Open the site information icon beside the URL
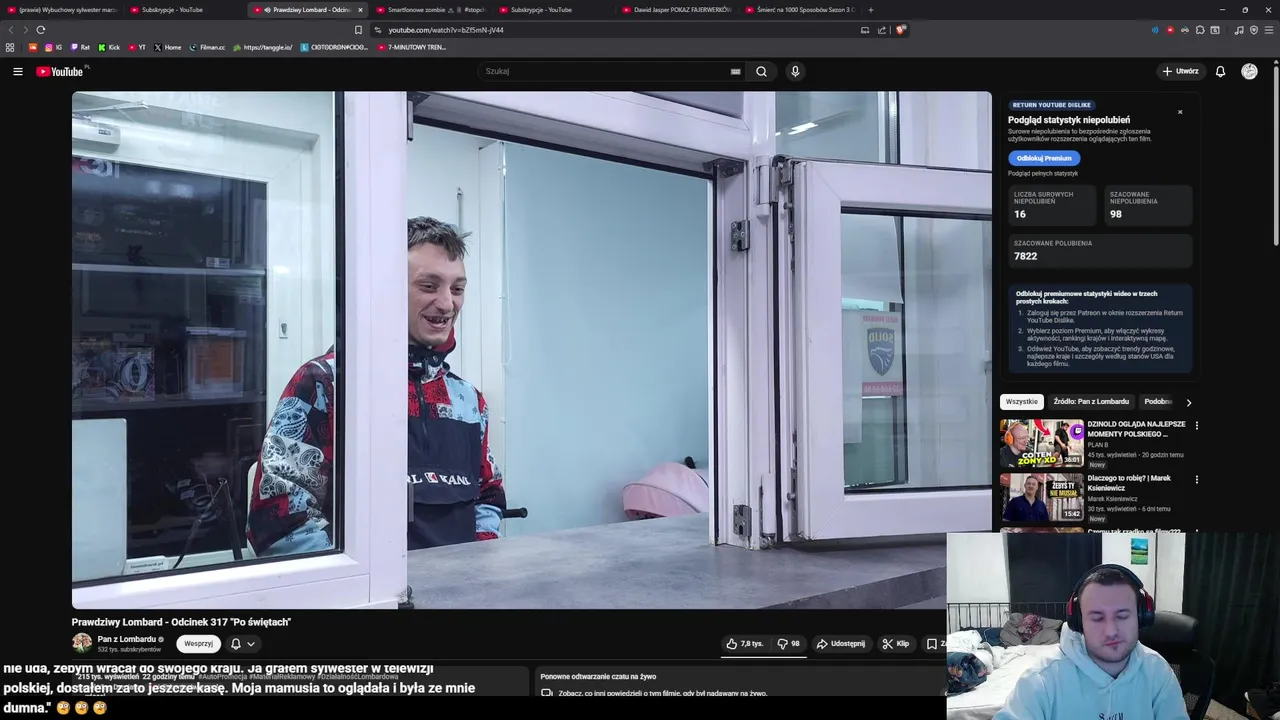 tap(377, 30)
